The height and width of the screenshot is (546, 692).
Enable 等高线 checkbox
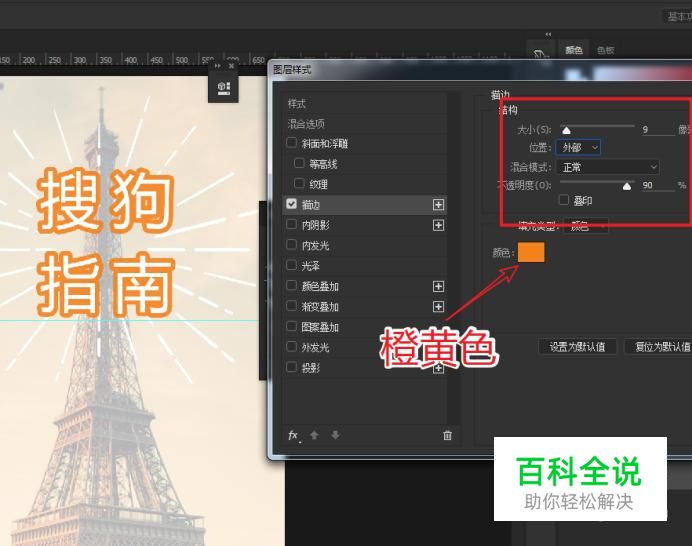pos(299,163)
